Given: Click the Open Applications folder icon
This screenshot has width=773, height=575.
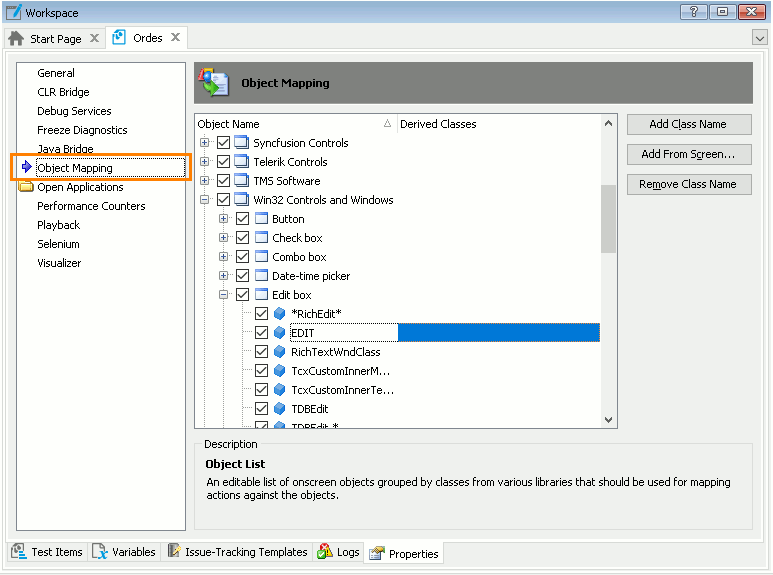Looking at the screenshot, I should [26, 187].
